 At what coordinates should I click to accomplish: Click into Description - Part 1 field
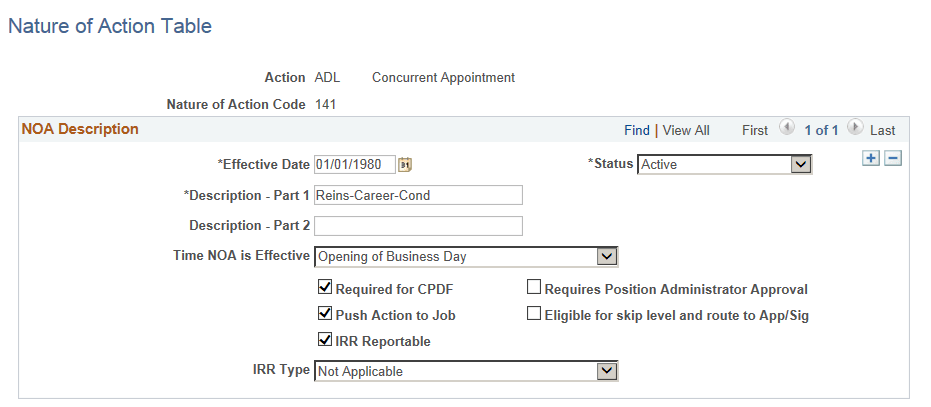click(x=418, y=195)
